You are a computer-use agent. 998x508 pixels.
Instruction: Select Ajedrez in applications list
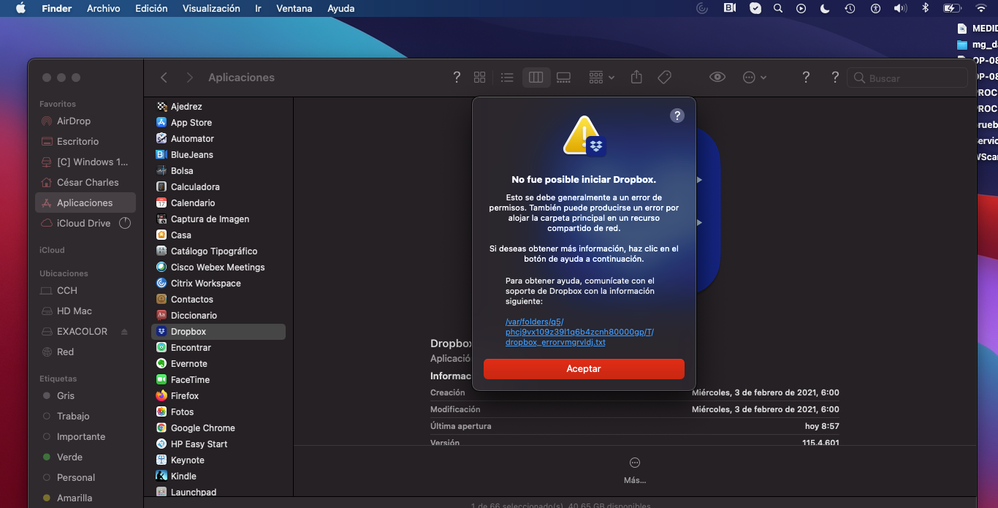pyautogui.click(x=218, y=106)
